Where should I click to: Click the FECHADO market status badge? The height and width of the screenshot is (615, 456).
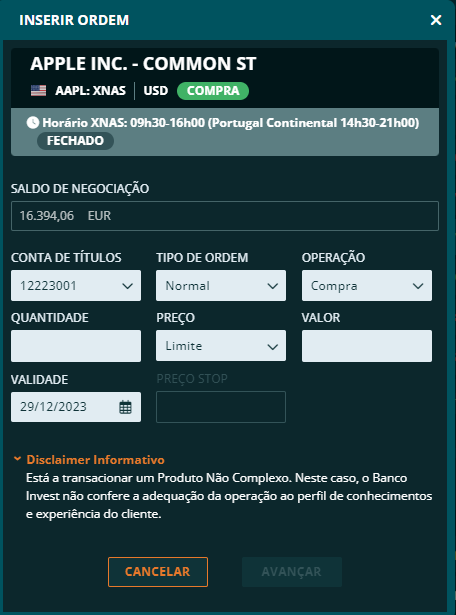[x=75, y=141]
